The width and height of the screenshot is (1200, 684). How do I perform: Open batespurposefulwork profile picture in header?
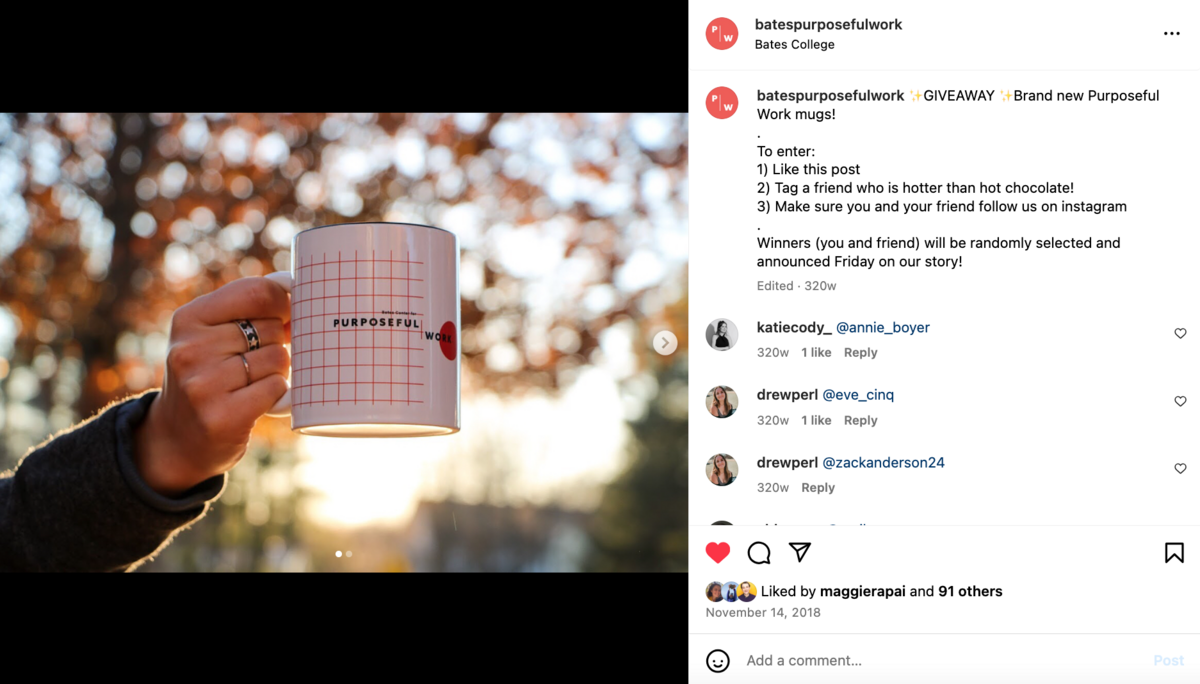pos(722,34)
